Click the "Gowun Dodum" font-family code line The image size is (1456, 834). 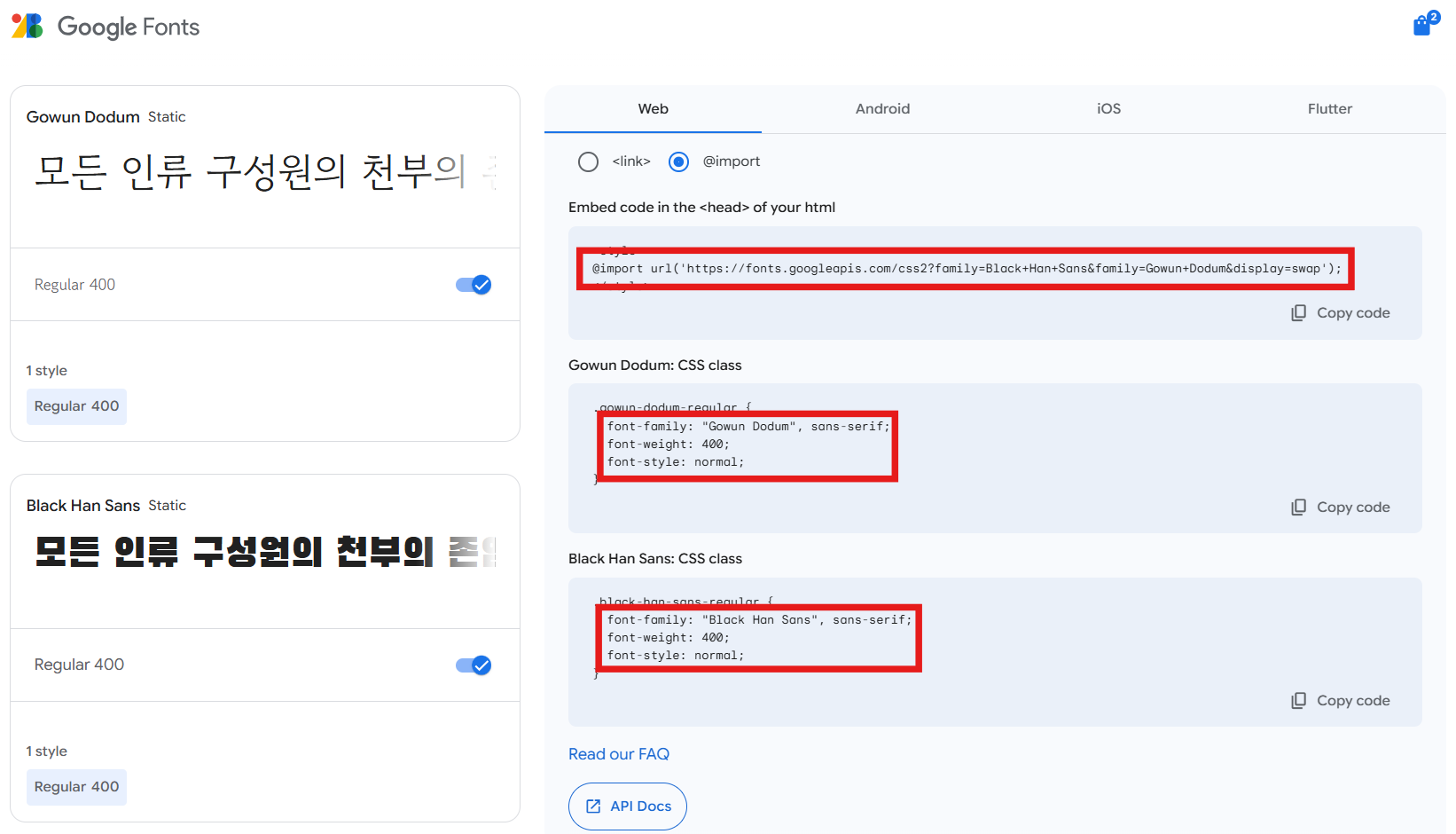click(x=748, y=427)
